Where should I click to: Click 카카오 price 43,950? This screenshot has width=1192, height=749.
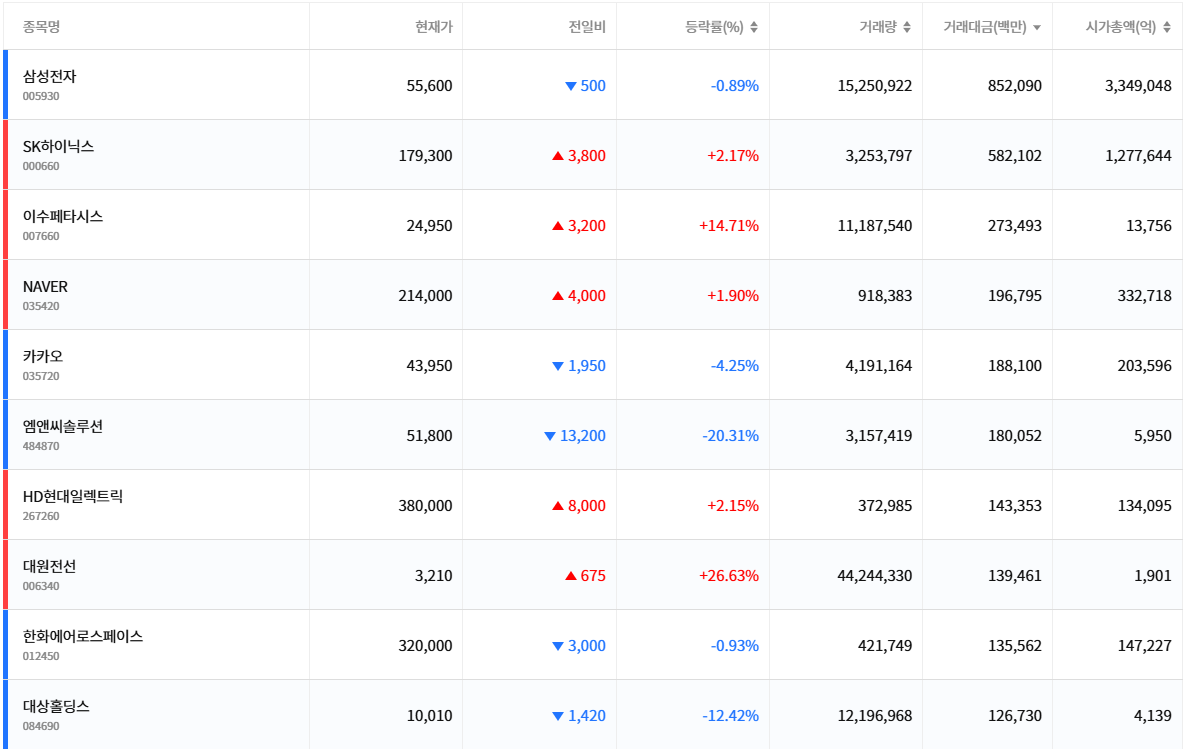430,366
